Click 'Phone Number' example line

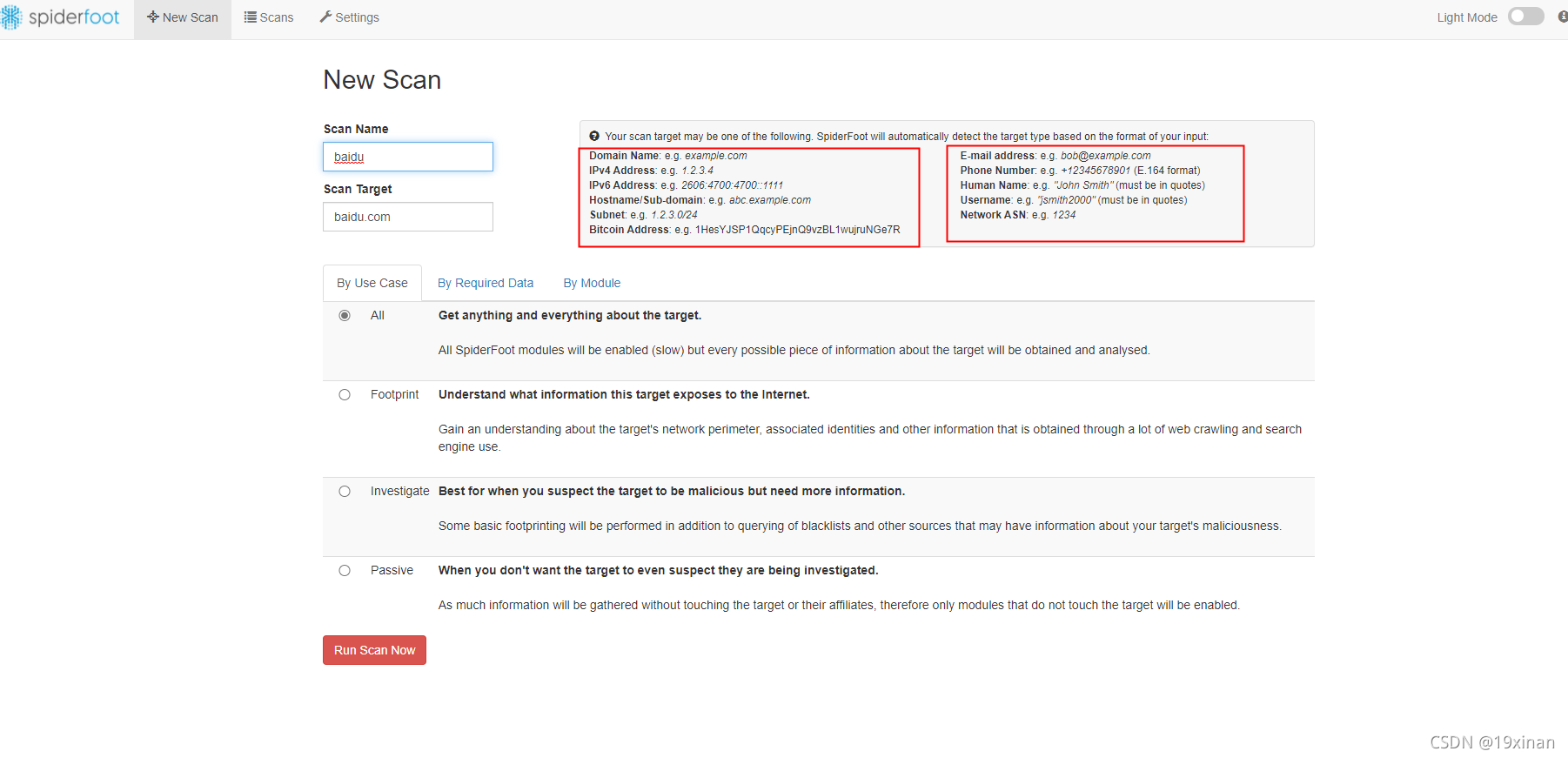point(1081,171)
